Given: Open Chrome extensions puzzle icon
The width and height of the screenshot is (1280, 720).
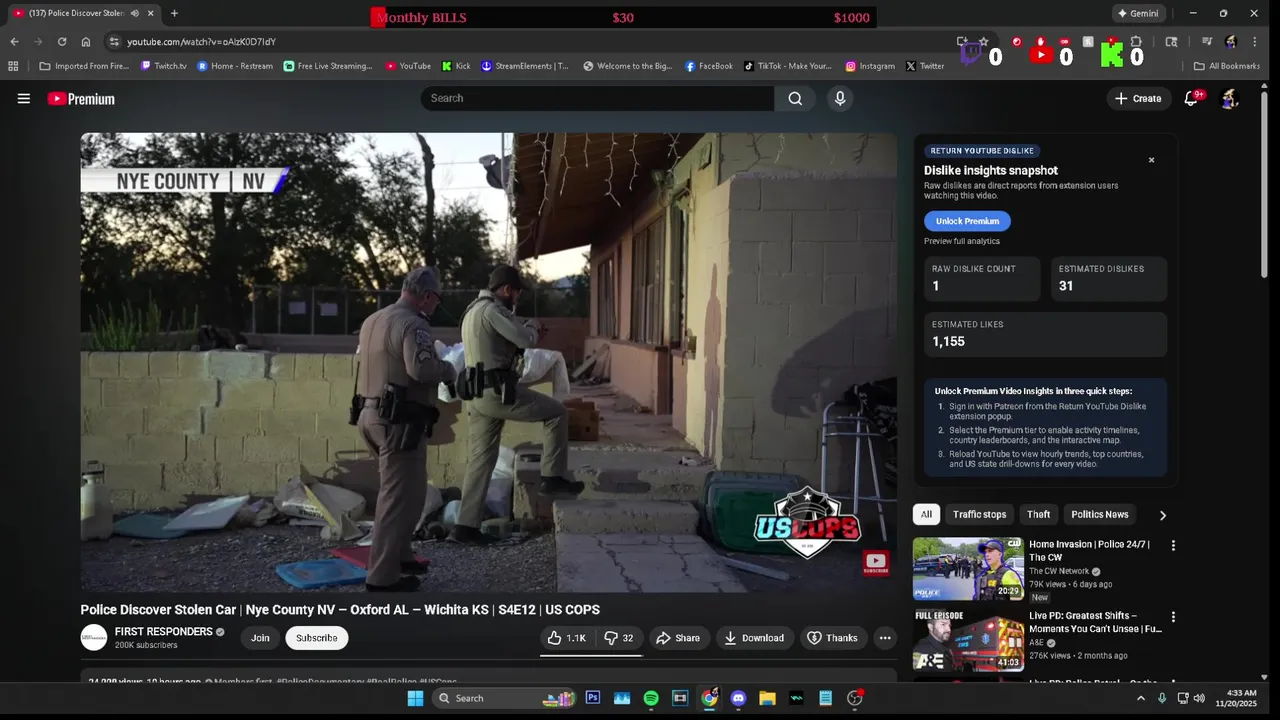Looking at the screenshot, I should pyautogui.click(x=1136, y=42).
